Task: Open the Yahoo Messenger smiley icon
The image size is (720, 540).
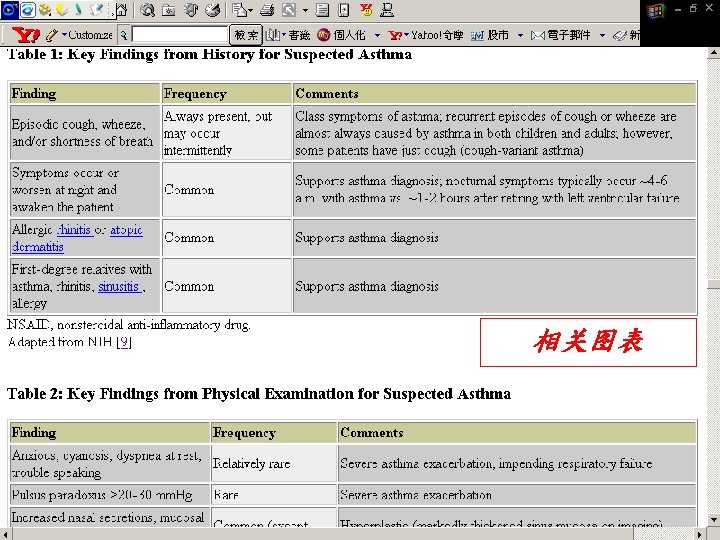Action: point(366,10)
